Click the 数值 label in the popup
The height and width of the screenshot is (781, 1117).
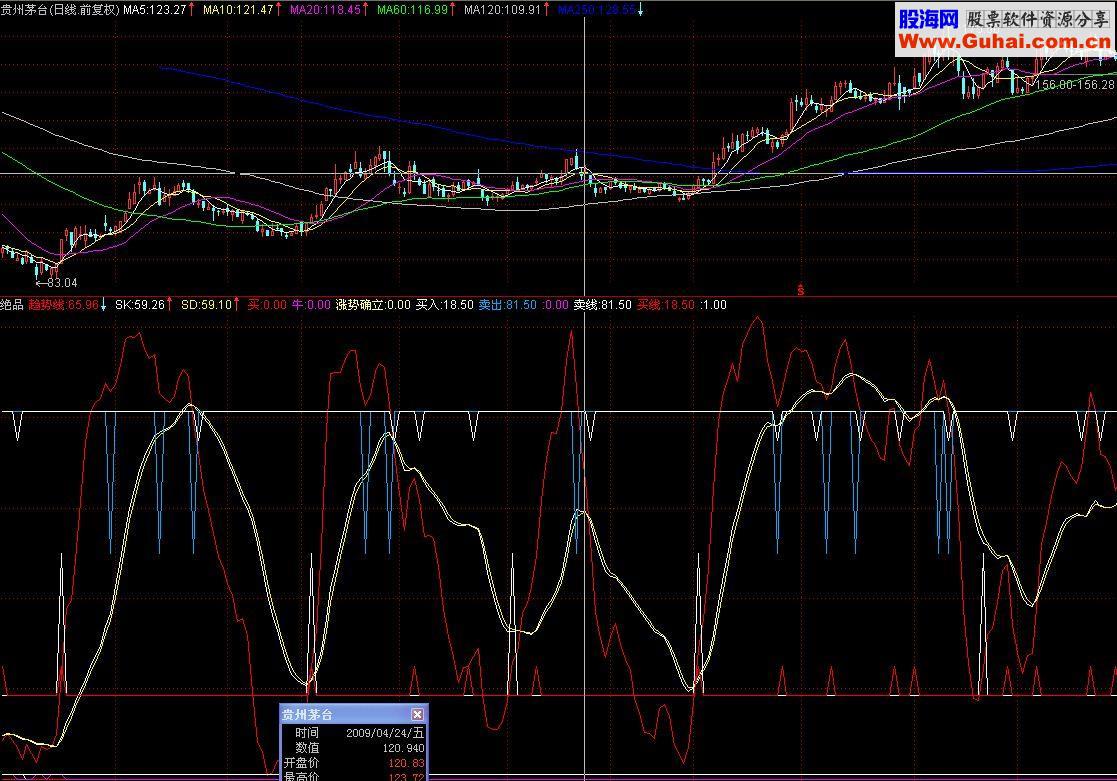pos(307,748)
